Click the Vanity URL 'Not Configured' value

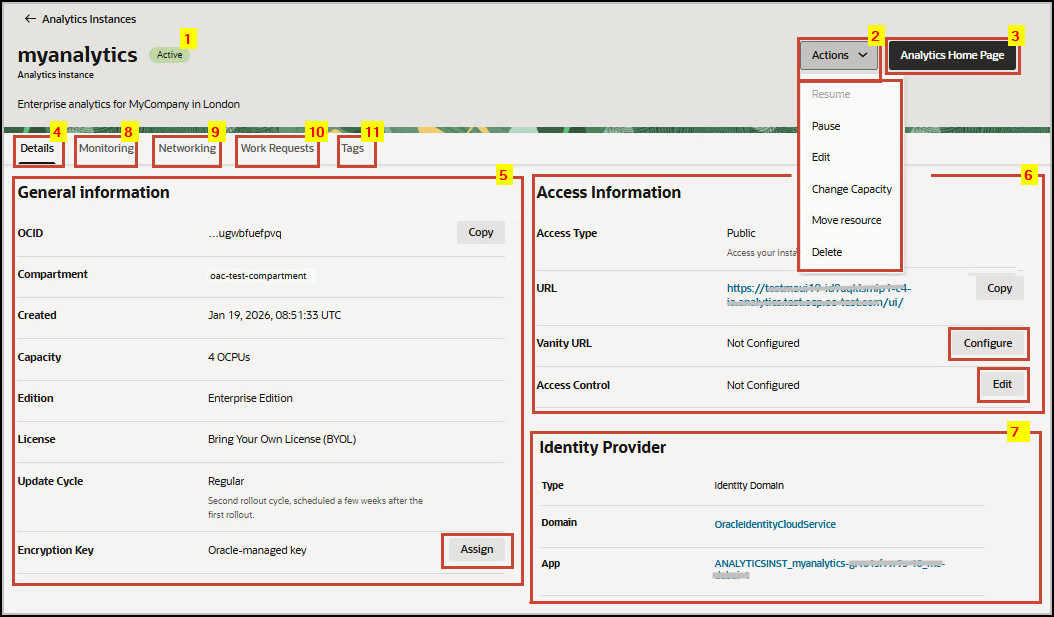[x=763, y=343]
